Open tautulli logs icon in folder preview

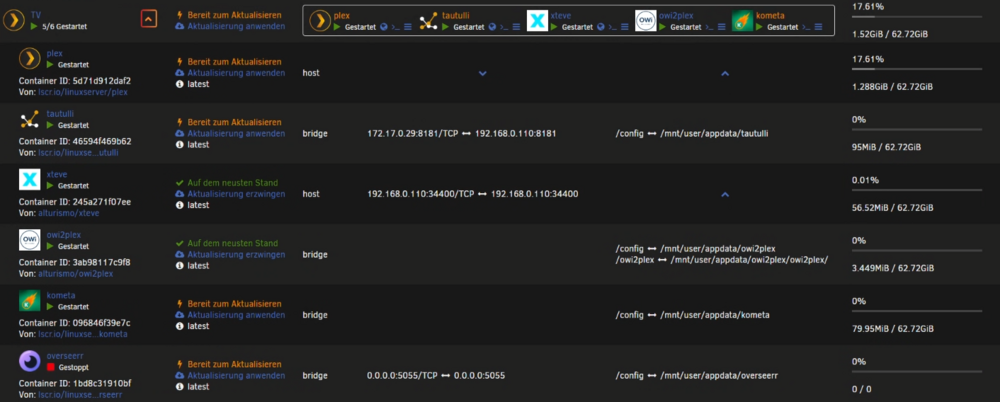pyautogui.click(x=517, y=27)
